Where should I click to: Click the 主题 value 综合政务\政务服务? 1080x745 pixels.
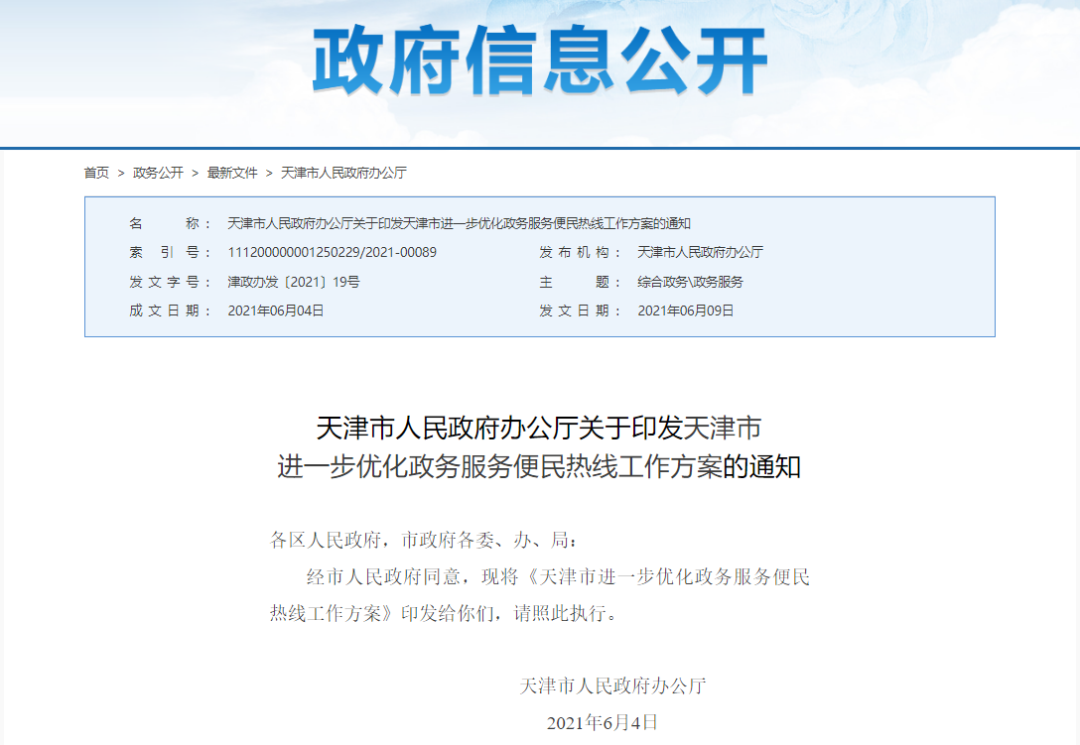click(x=690, y=282)
